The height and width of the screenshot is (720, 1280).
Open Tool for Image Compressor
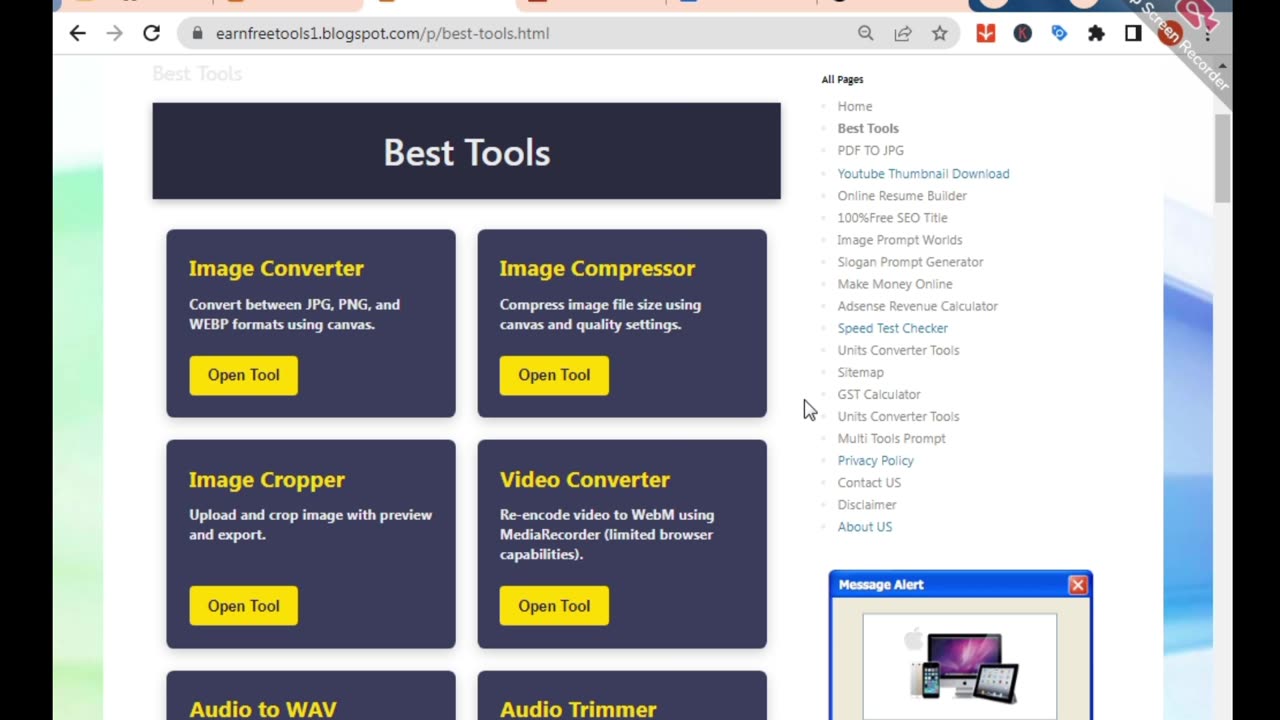click(x=554, y=375)
